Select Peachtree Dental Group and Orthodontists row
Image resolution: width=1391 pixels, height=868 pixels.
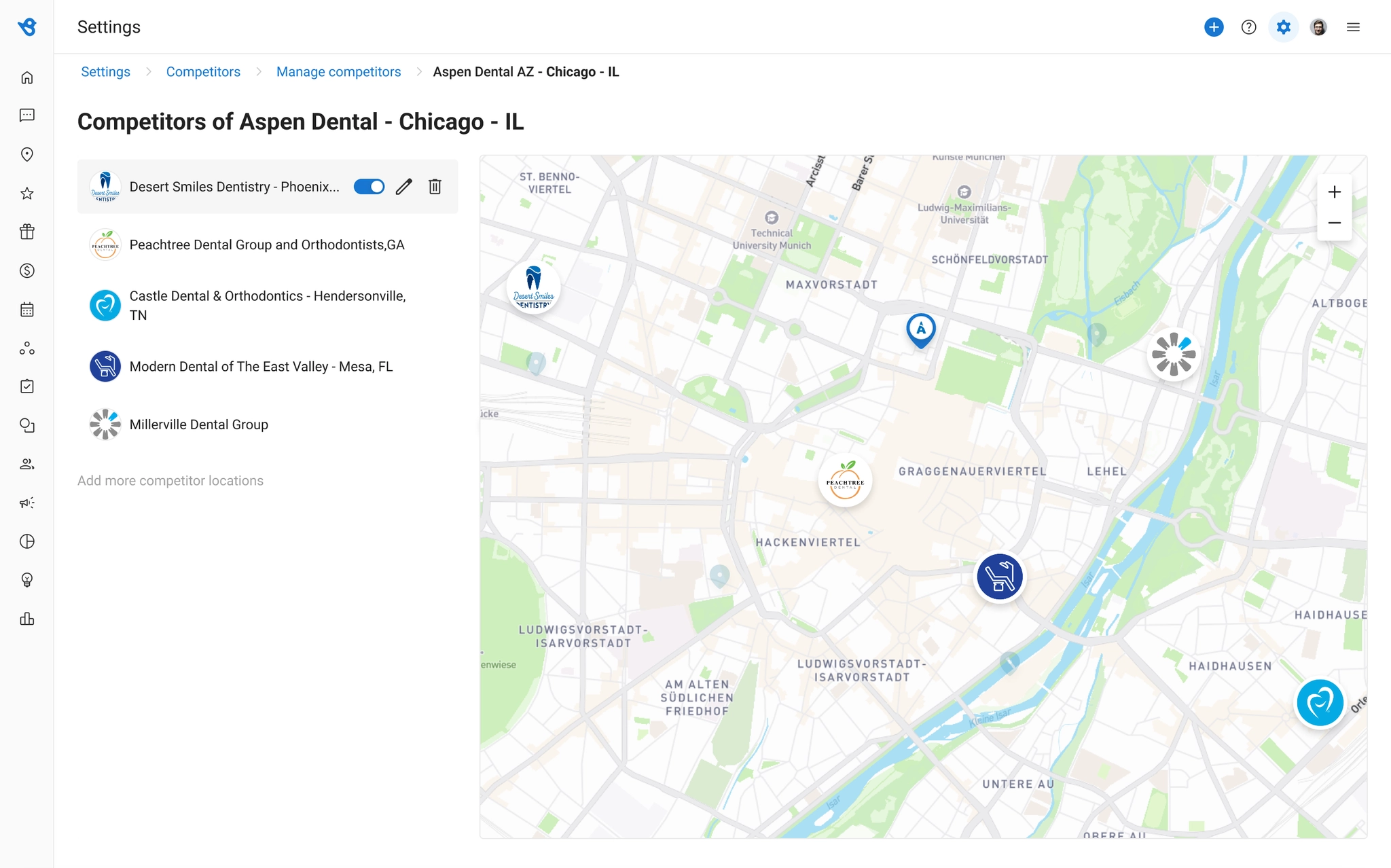(268, 245)
